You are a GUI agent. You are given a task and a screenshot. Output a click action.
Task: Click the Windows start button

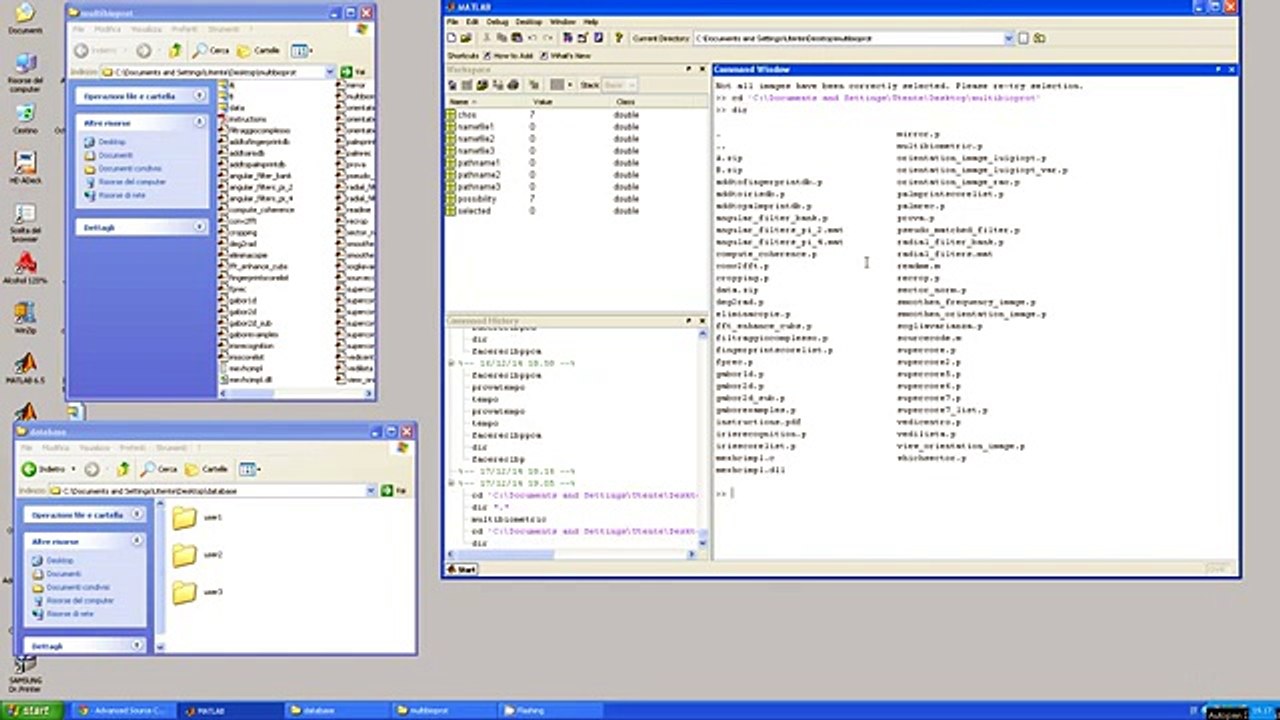(x=32, y=710)
